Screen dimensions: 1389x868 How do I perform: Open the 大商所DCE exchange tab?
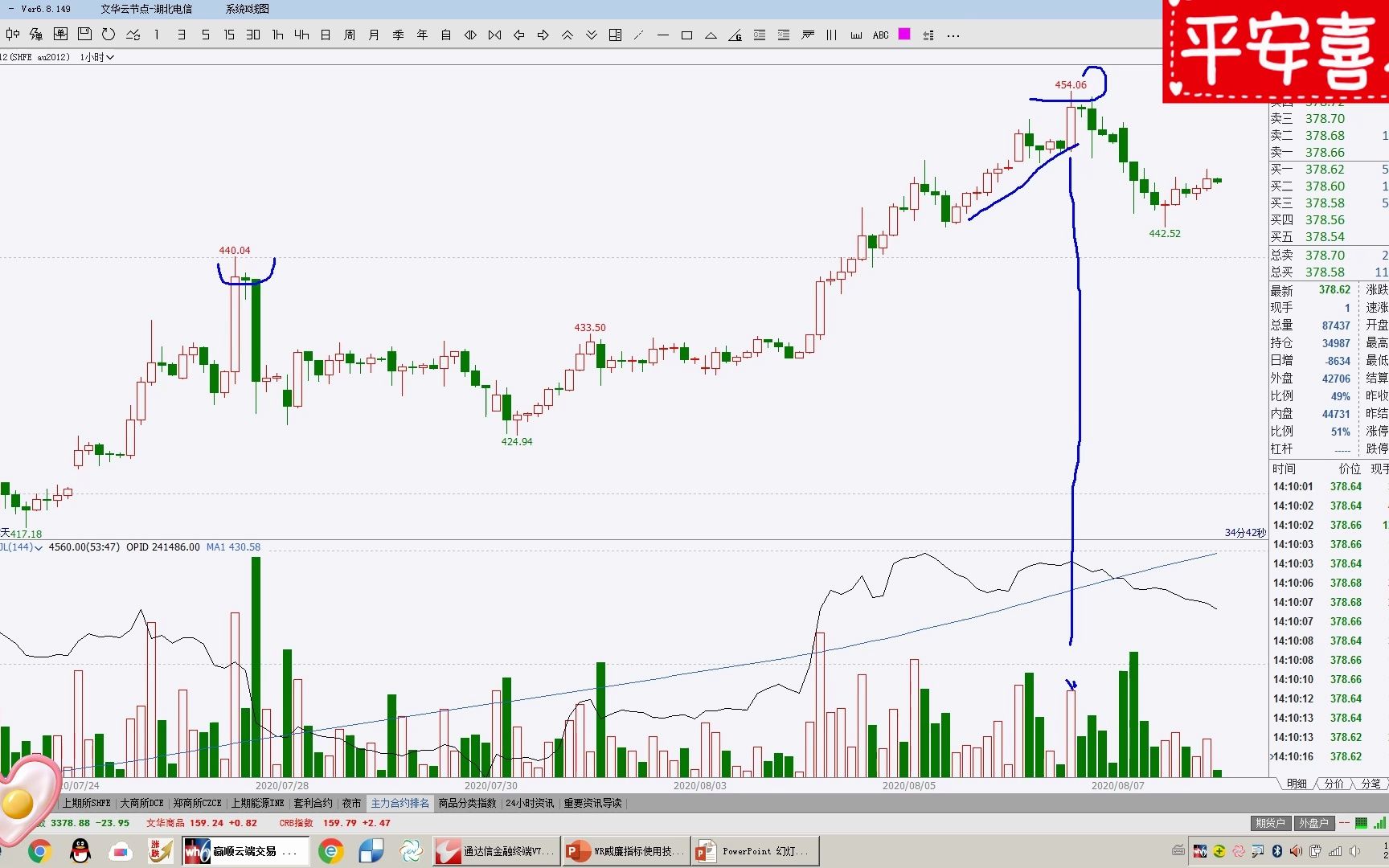coord(141,803)
